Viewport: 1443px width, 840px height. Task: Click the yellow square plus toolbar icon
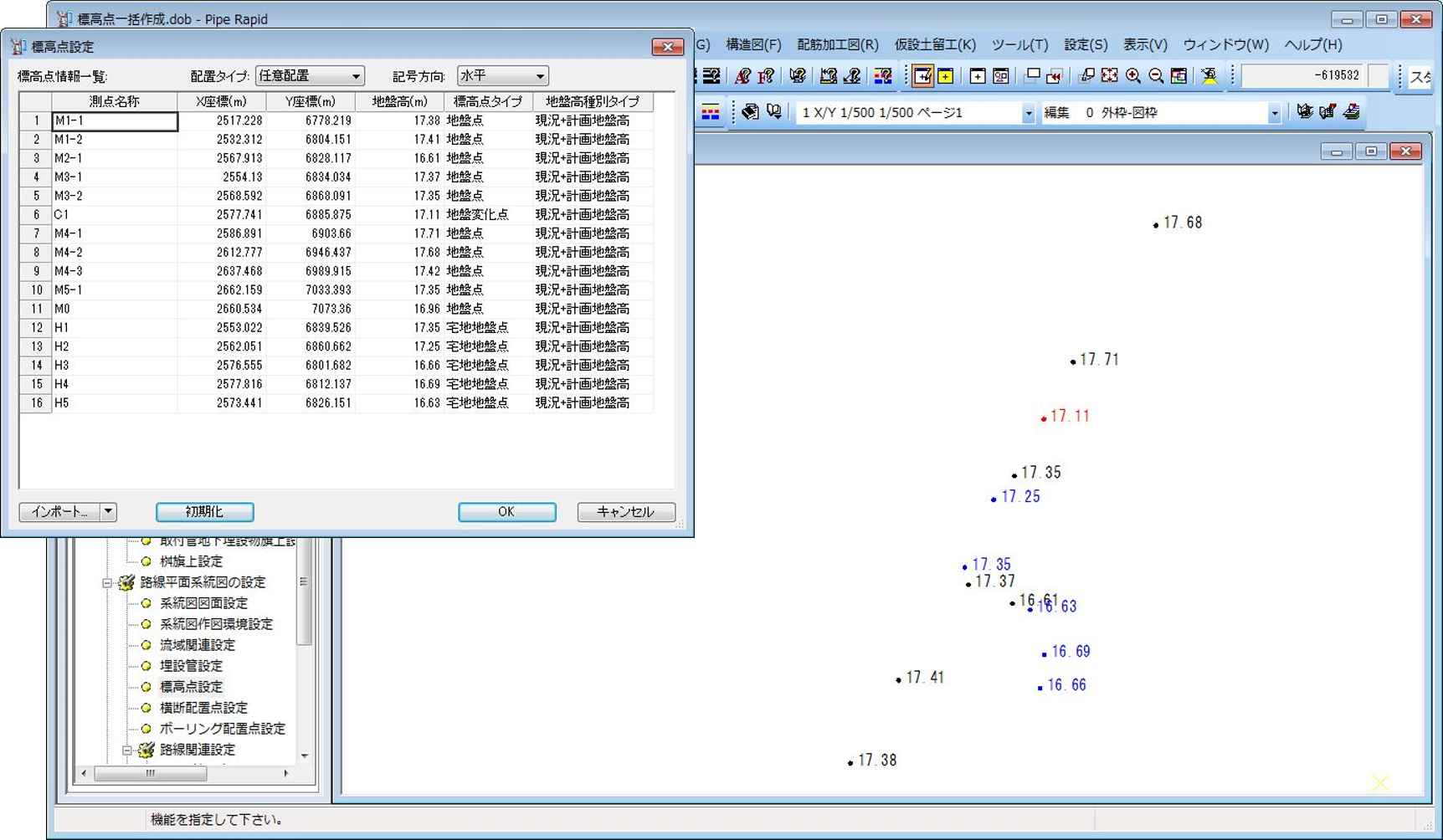coord(946,76)
